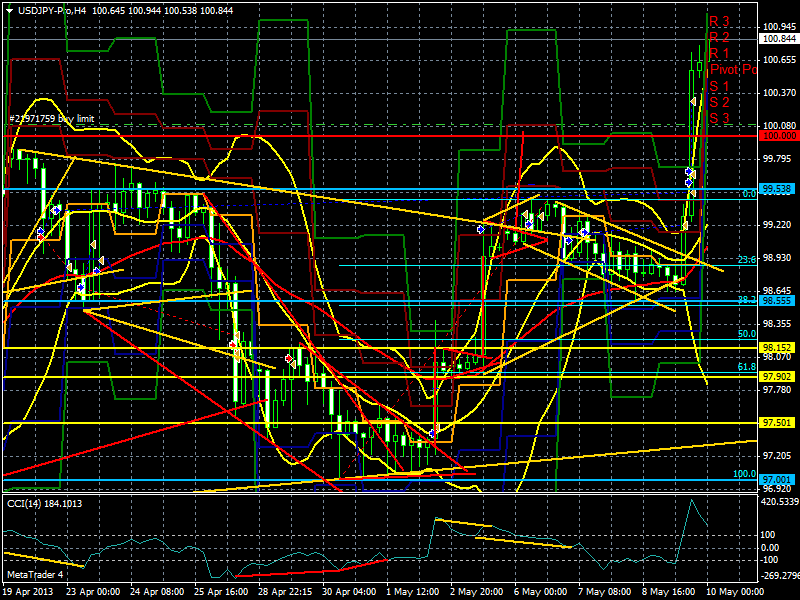Click the Fibonacci 61.8 level label
The width and height of the screenshot is (800, 600).
pyautogui.click(x=747, y=367)
